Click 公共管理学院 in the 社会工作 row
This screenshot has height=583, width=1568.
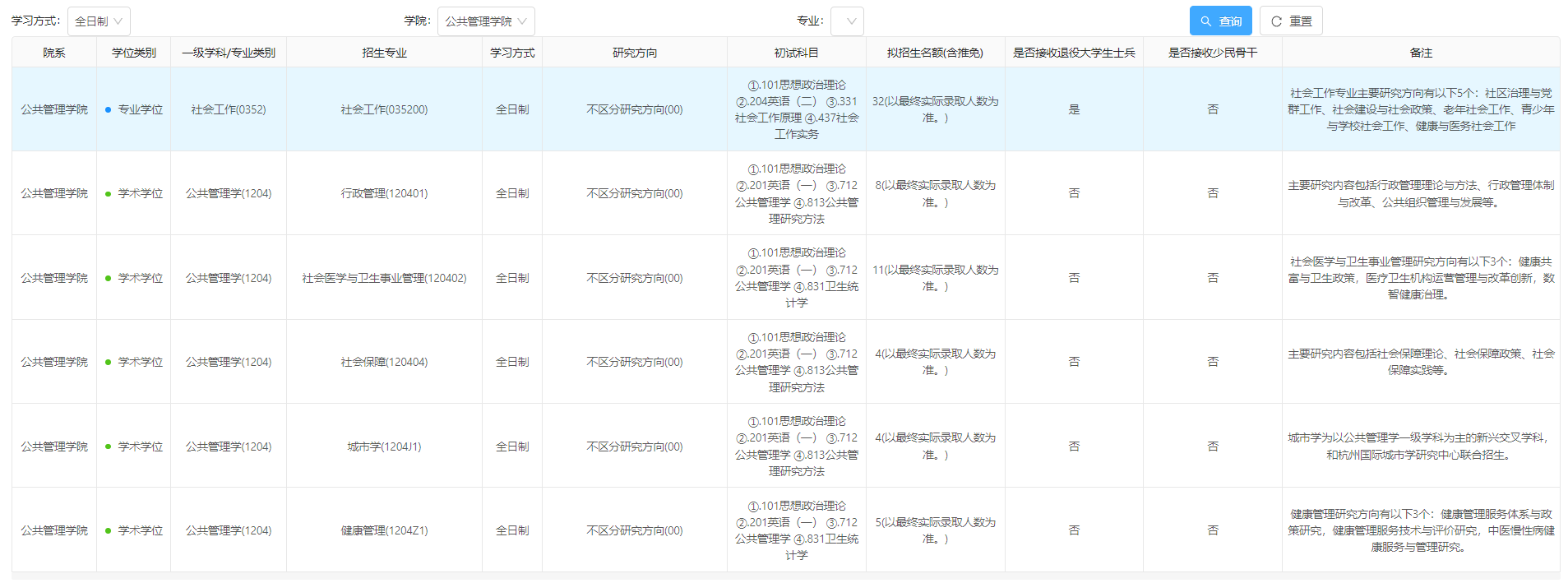(54, 109)
